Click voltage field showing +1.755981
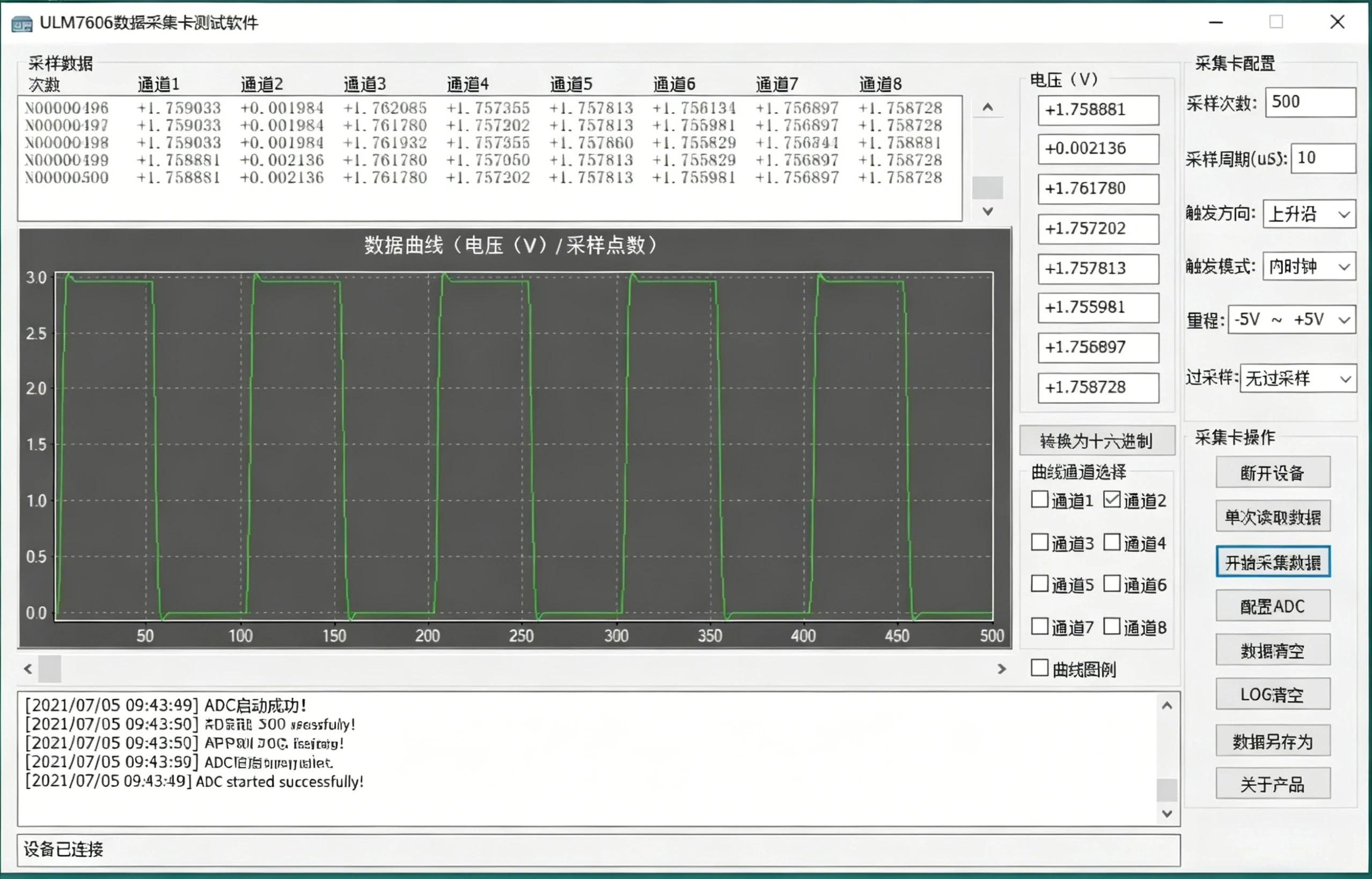This screenshot has width=1372, height=879. tap(1098, 308)
